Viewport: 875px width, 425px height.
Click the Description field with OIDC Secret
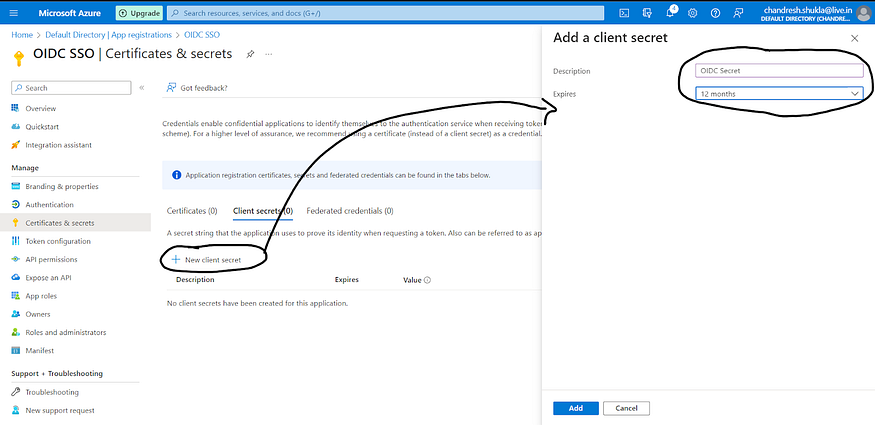pos(779,71)
